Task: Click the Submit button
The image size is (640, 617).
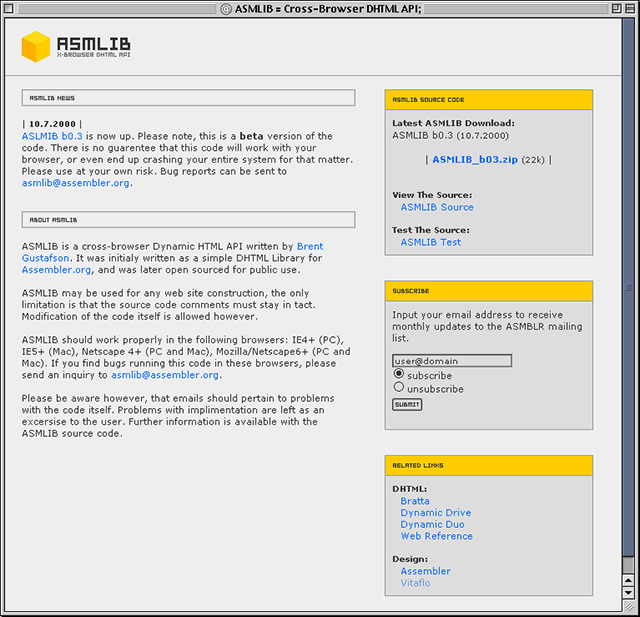Action: click(407, 404)
